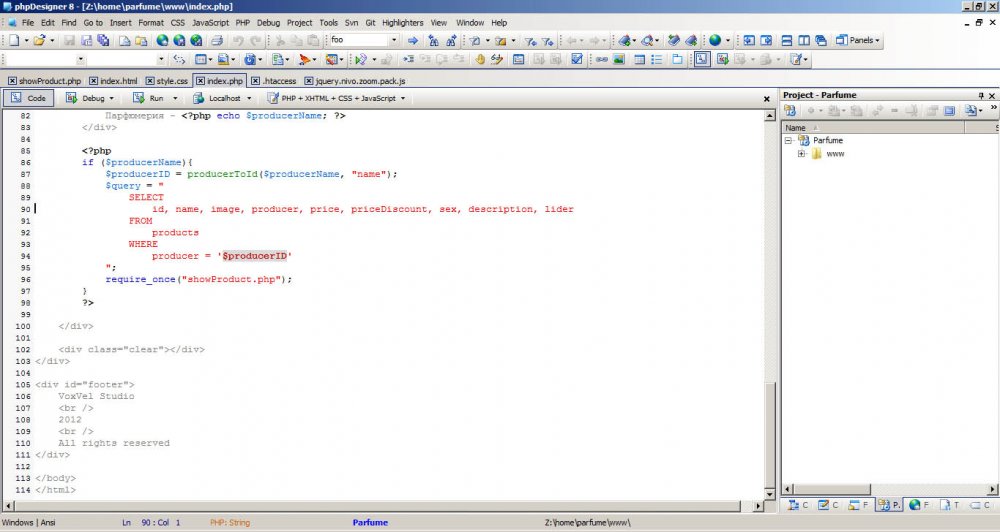Click the print icon in toolbar

217,40
